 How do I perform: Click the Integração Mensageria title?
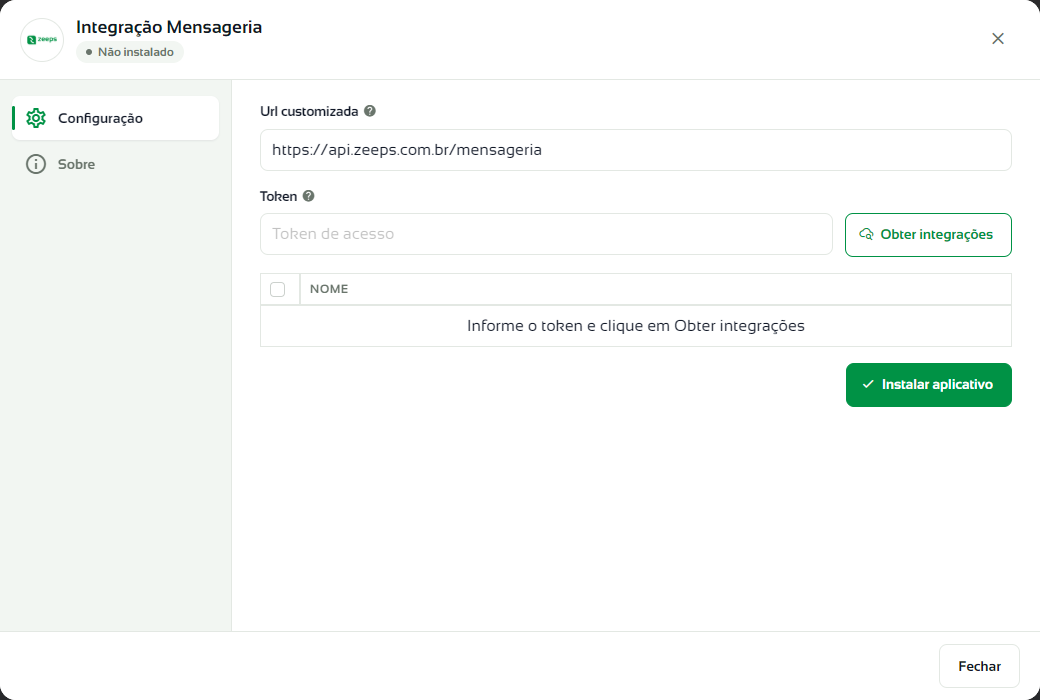[x=168, y=27]
